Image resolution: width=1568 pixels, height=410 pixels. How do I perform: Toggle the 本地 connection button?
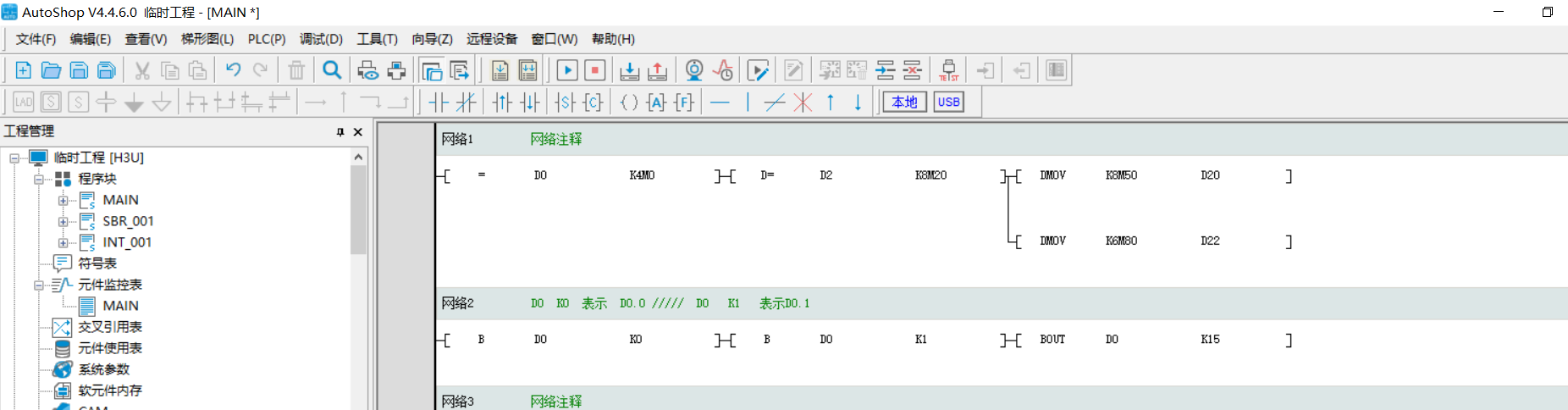[x=904, y=102]
